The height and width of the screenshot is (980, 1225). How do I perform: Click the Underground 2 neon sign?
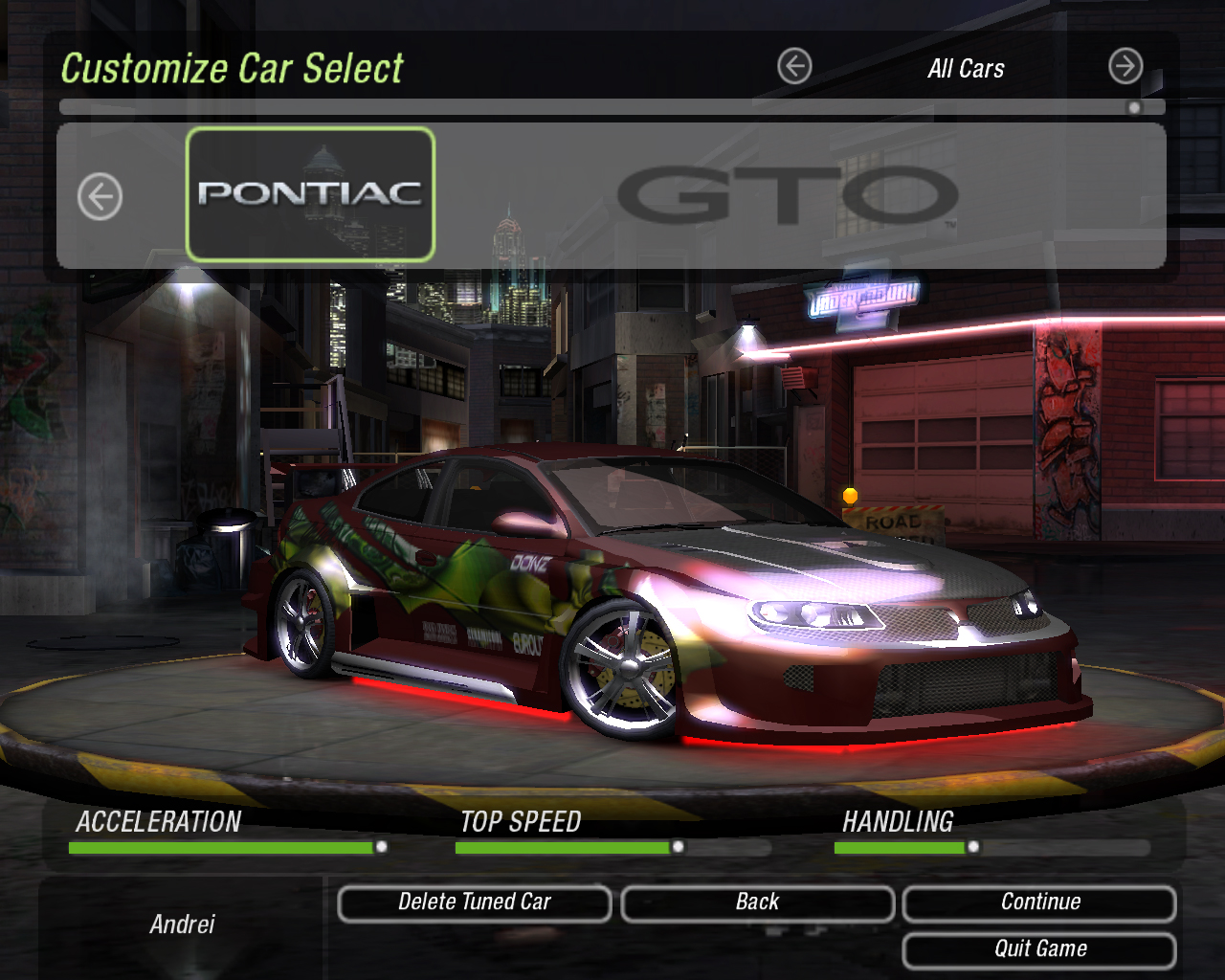click(x=863, y=299)
